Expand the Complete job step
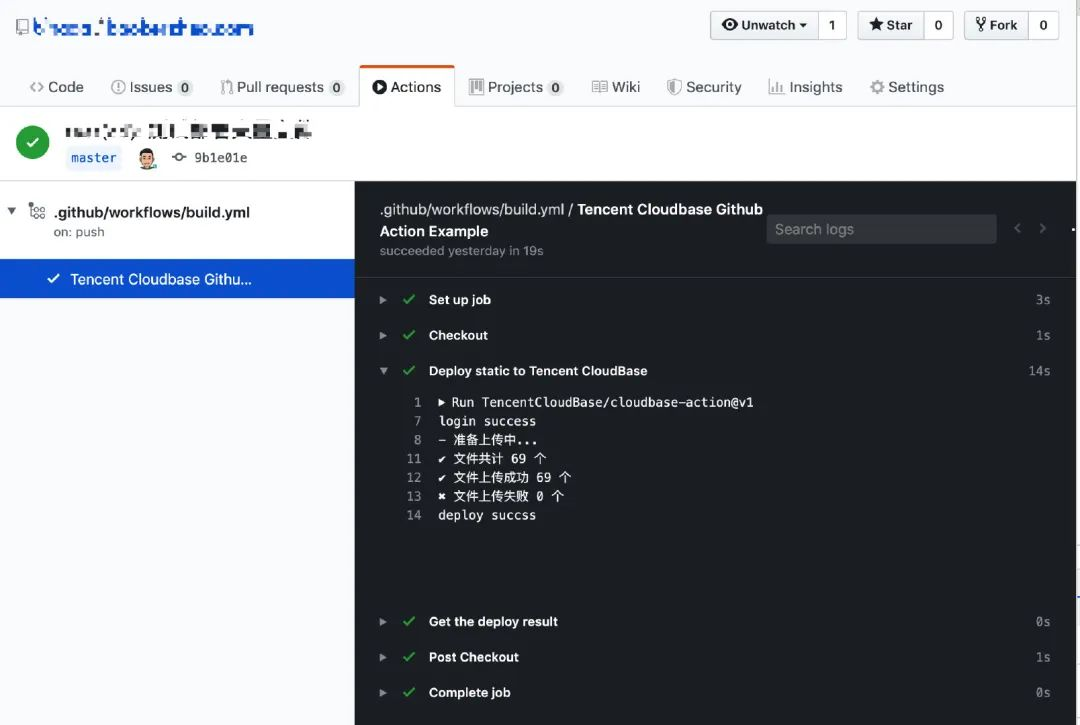 [x=383, y=693]
